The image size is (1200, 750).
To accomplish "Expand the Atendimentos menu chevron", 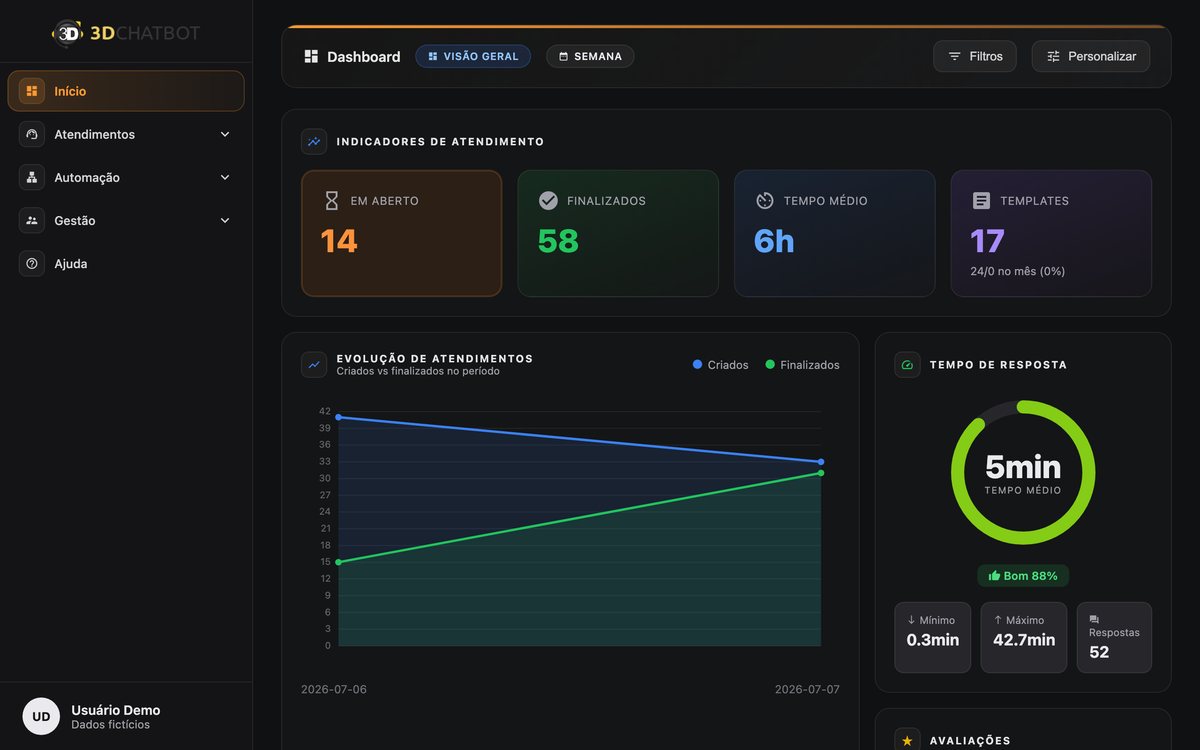I will [x=225, y=134].
